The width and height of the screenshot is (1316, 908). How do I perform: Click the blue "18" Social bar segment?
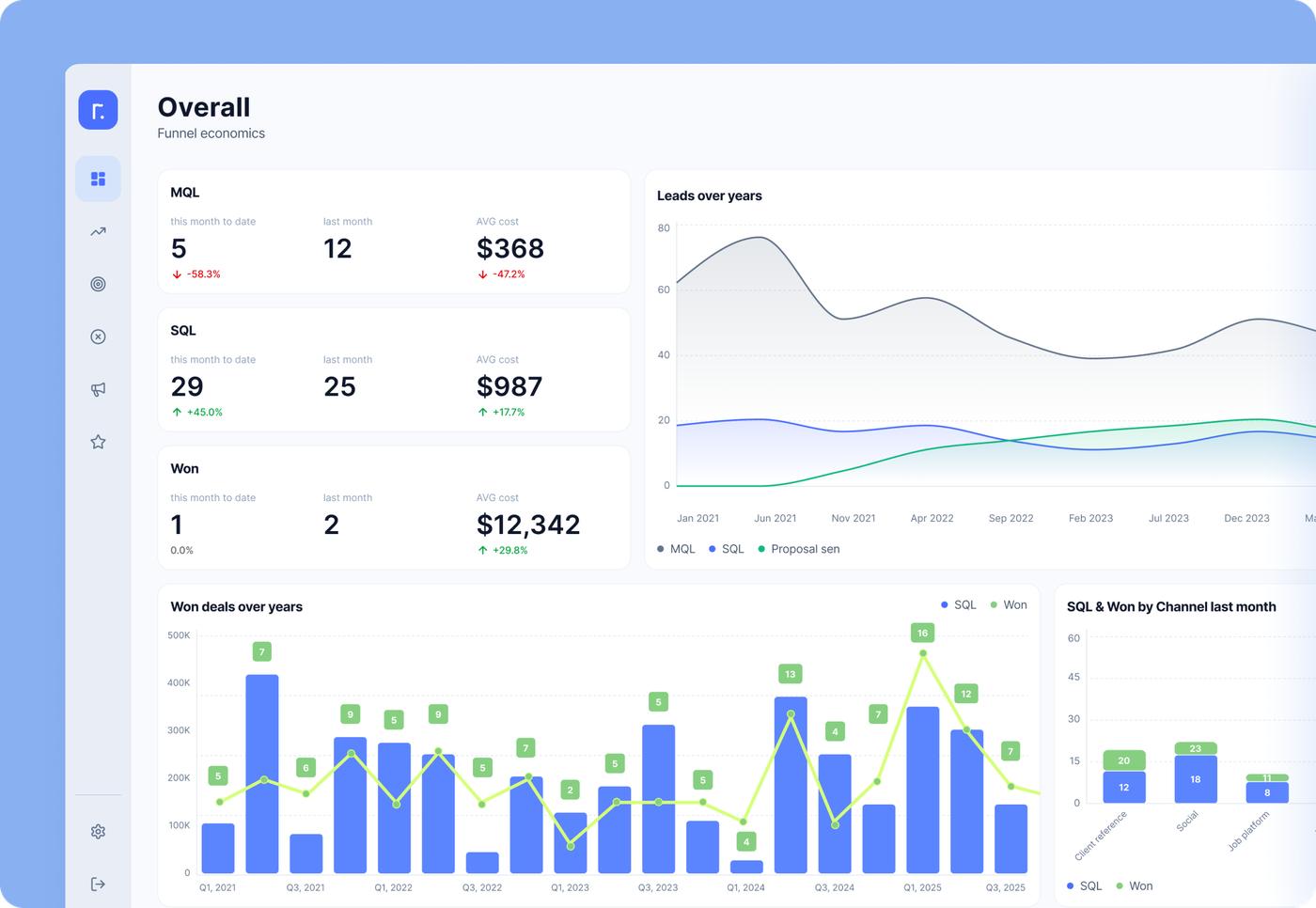1196,779
